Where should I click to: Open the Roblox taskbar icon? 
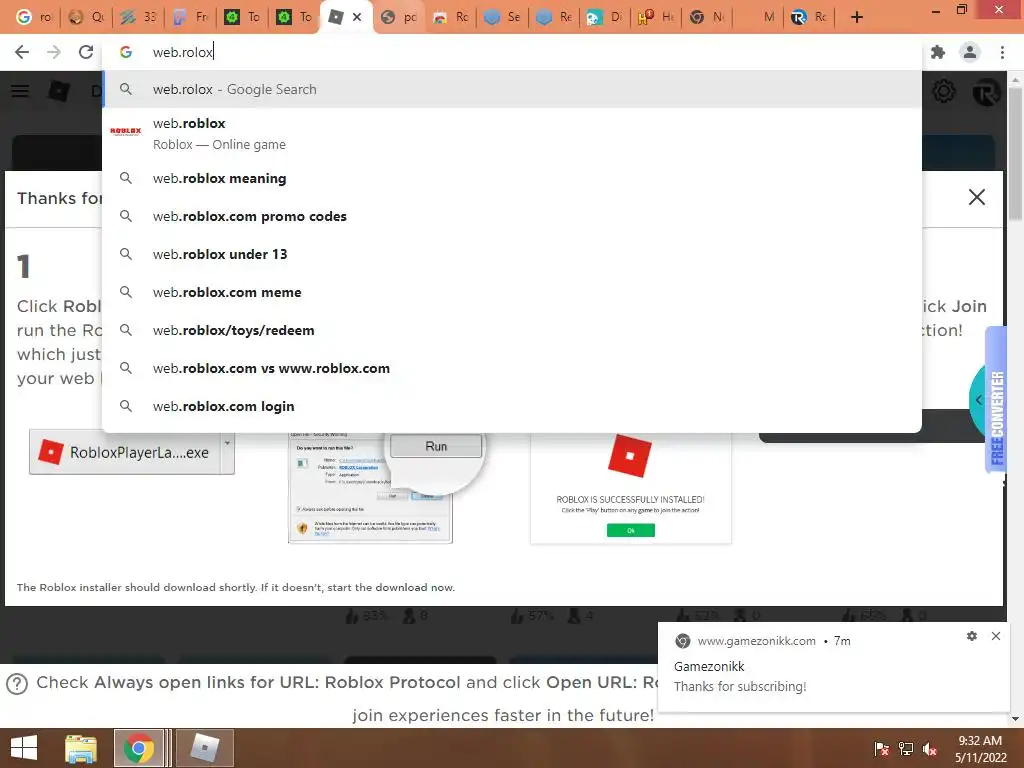pos(204,748)
